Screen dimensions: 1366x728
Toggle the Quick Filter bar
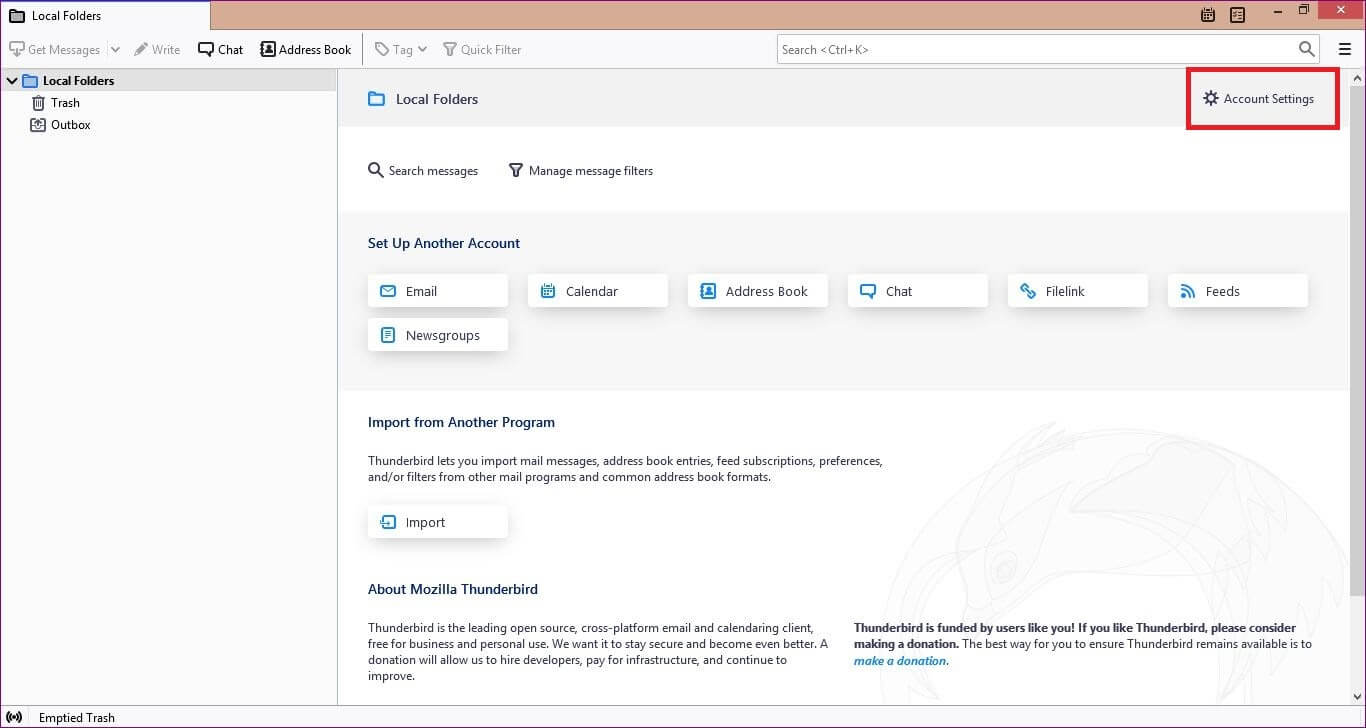coord(482,49)
